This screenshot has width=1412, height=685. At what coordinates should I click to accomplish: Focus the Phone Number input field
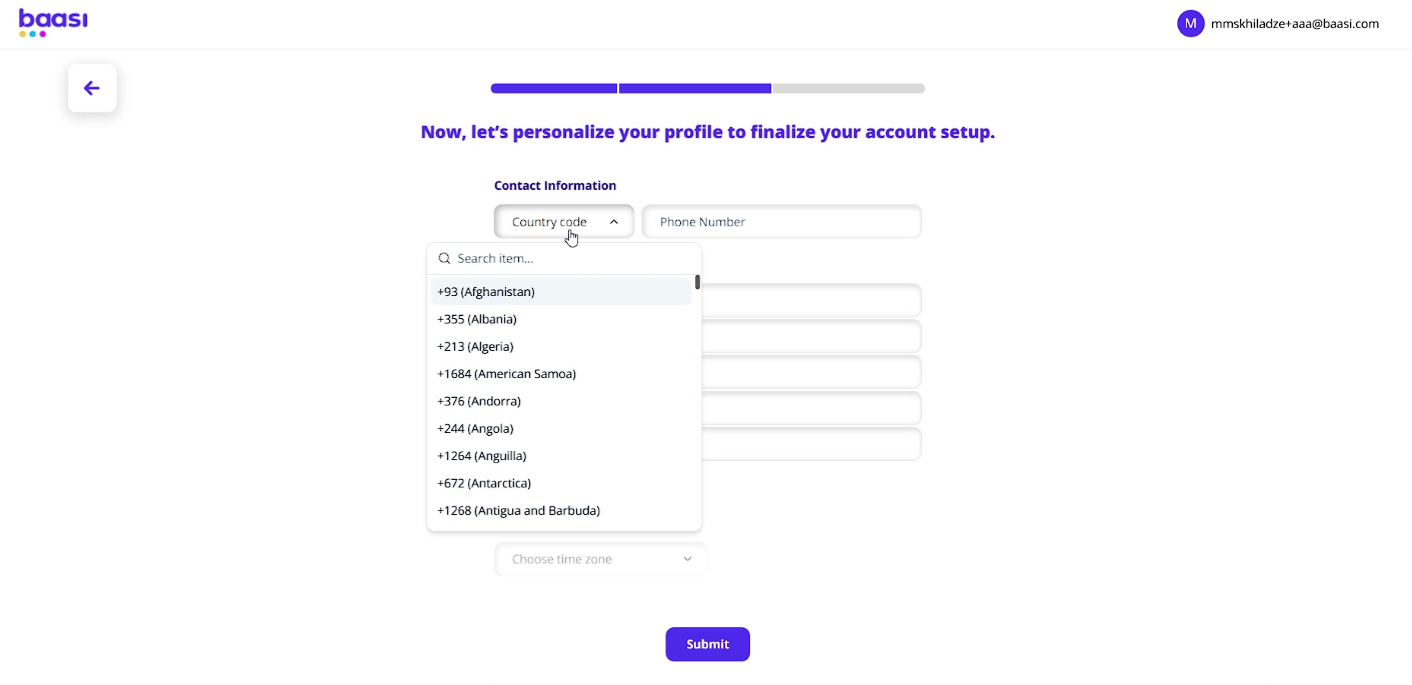click(781, 222)
